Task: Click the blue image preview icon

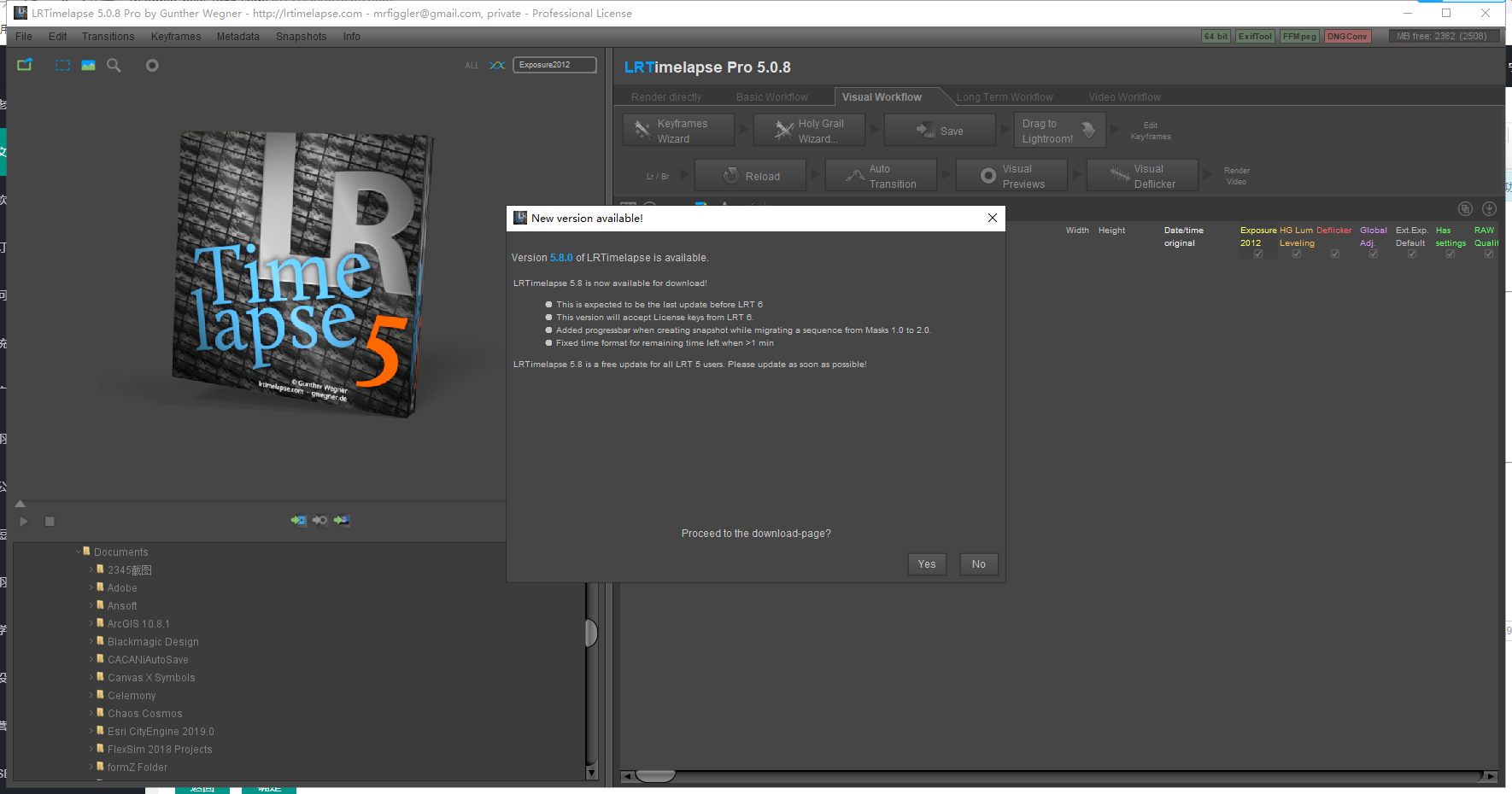Action: [88, 65]
